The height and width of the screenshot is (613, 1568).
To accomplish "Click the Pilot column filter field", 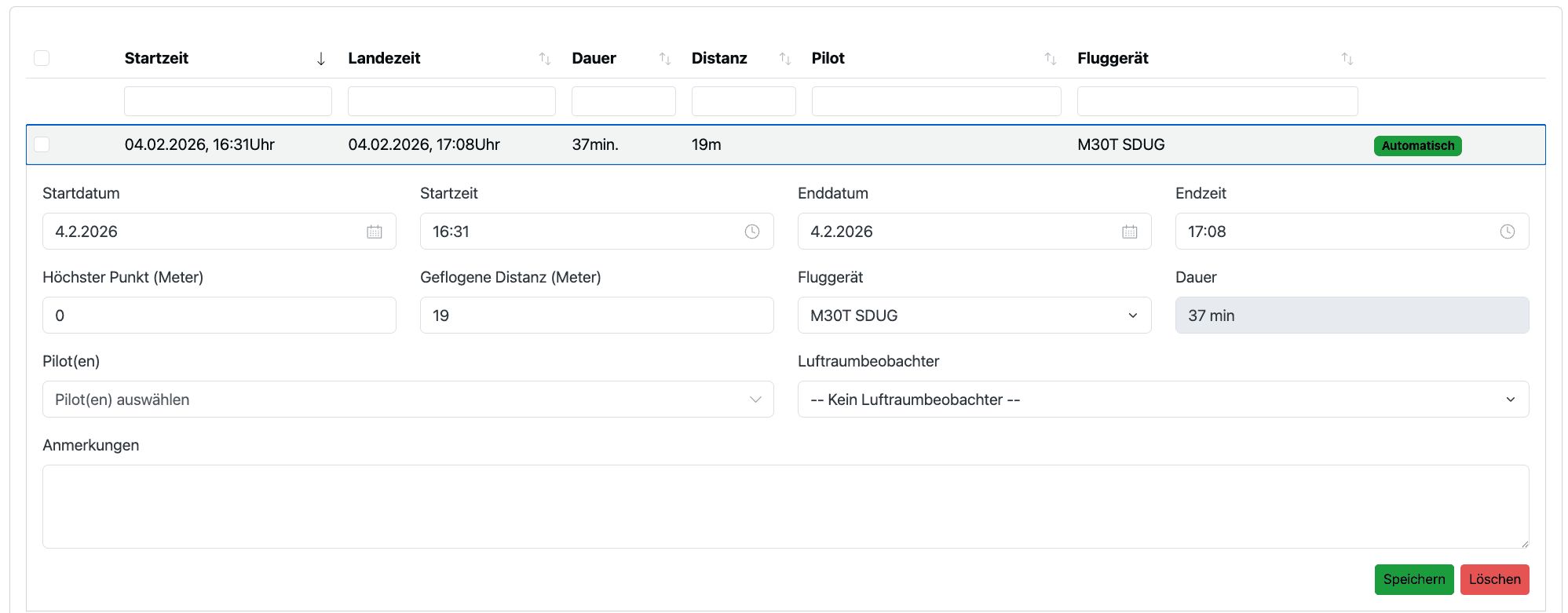I will point(936,101).
